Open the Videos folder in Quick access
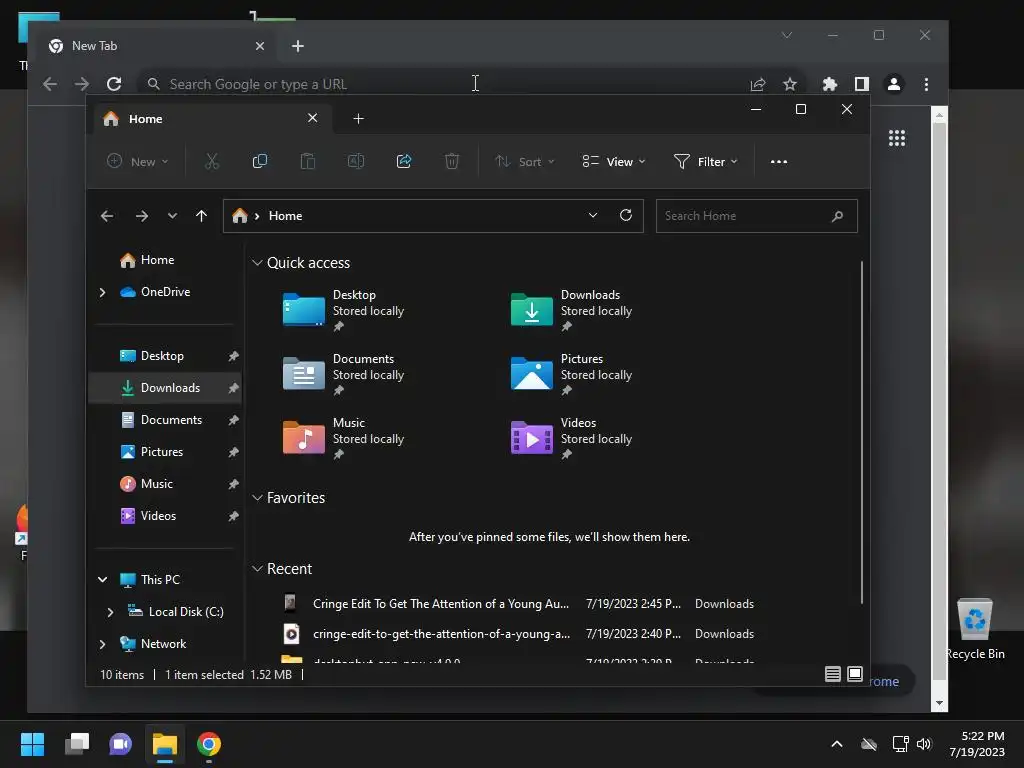This screenshot has height=768, width=1024. [571, 438]
